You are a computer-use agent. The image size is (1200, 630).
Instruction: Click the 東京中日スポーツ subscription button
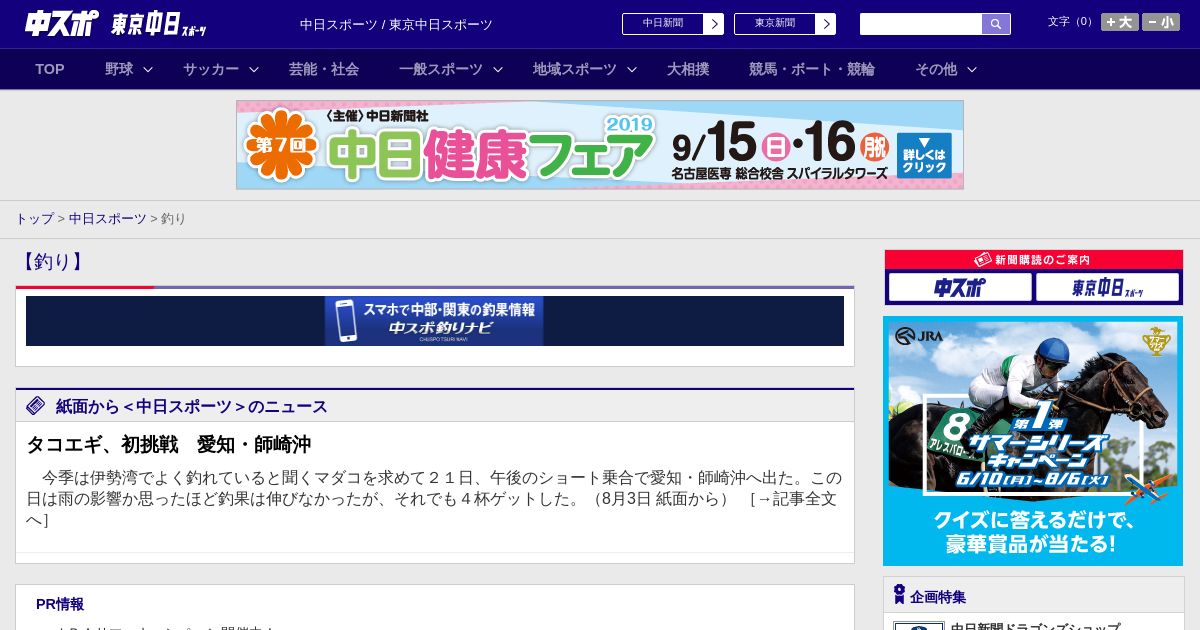(1107, 288)
